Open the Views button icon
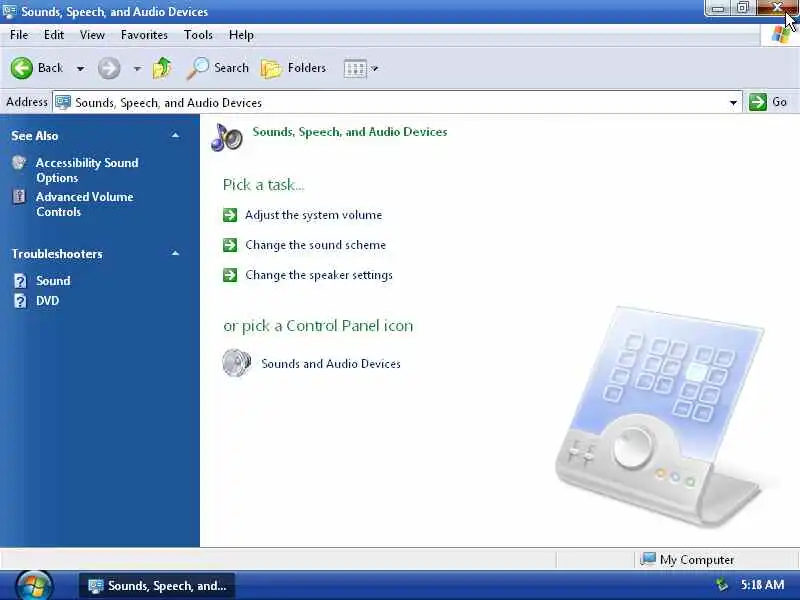 click(355, 68)
